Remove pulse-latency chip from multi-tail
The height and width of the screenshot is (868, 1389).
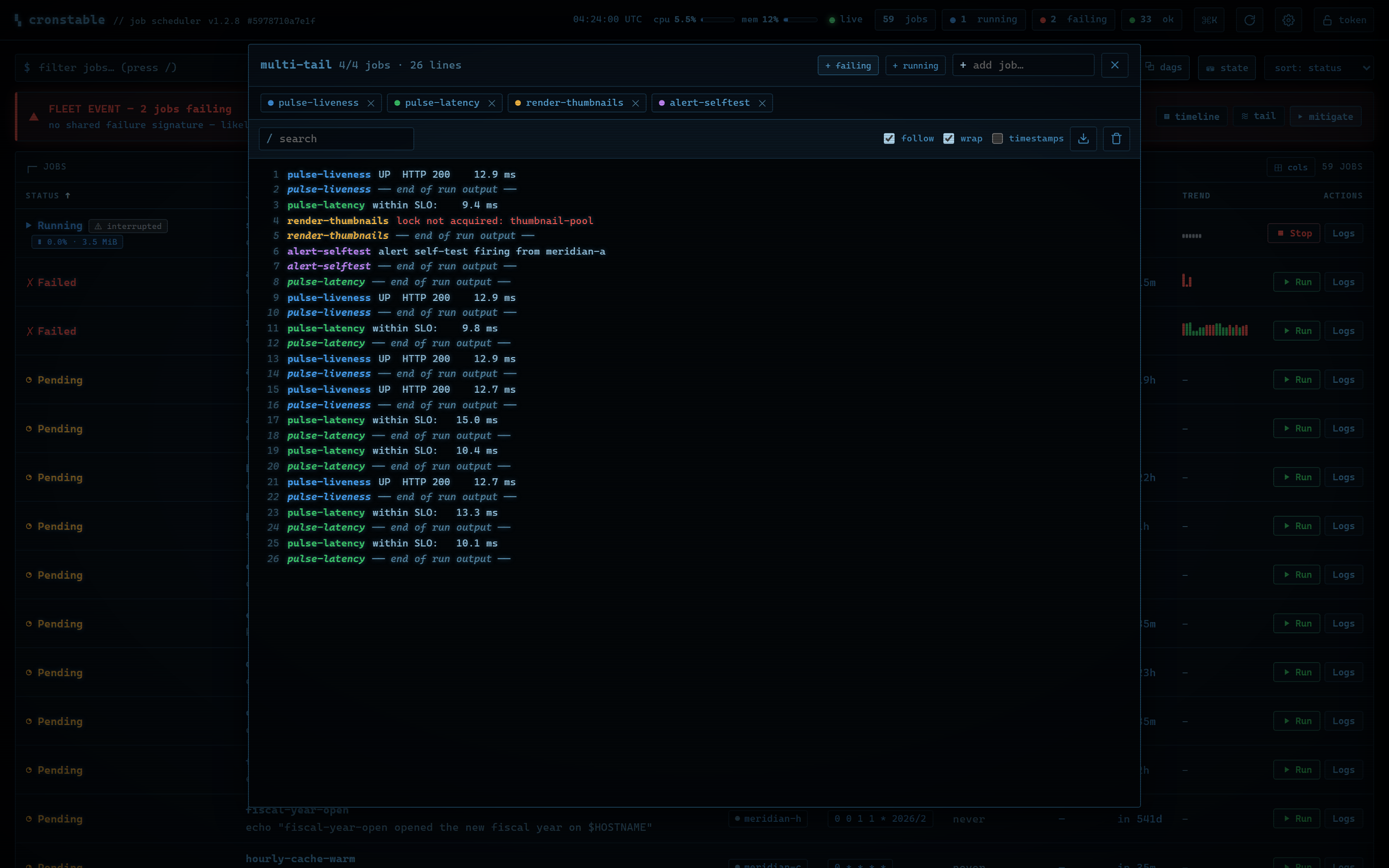point(492,103)
